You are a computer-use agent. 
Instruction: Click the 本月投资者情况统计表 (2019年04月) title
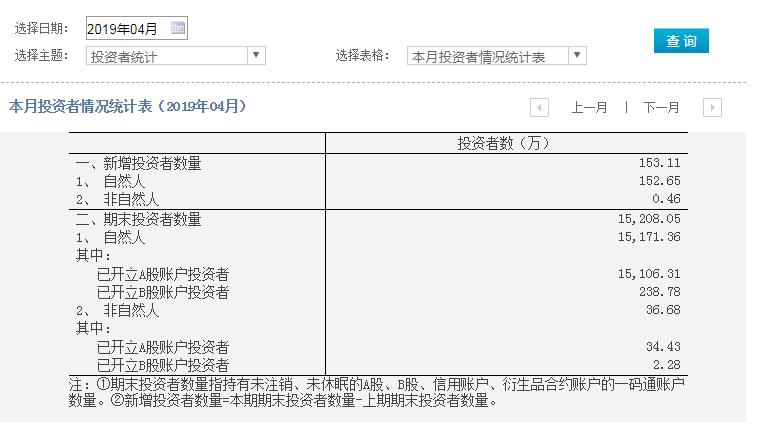click(x=127, y=106)
